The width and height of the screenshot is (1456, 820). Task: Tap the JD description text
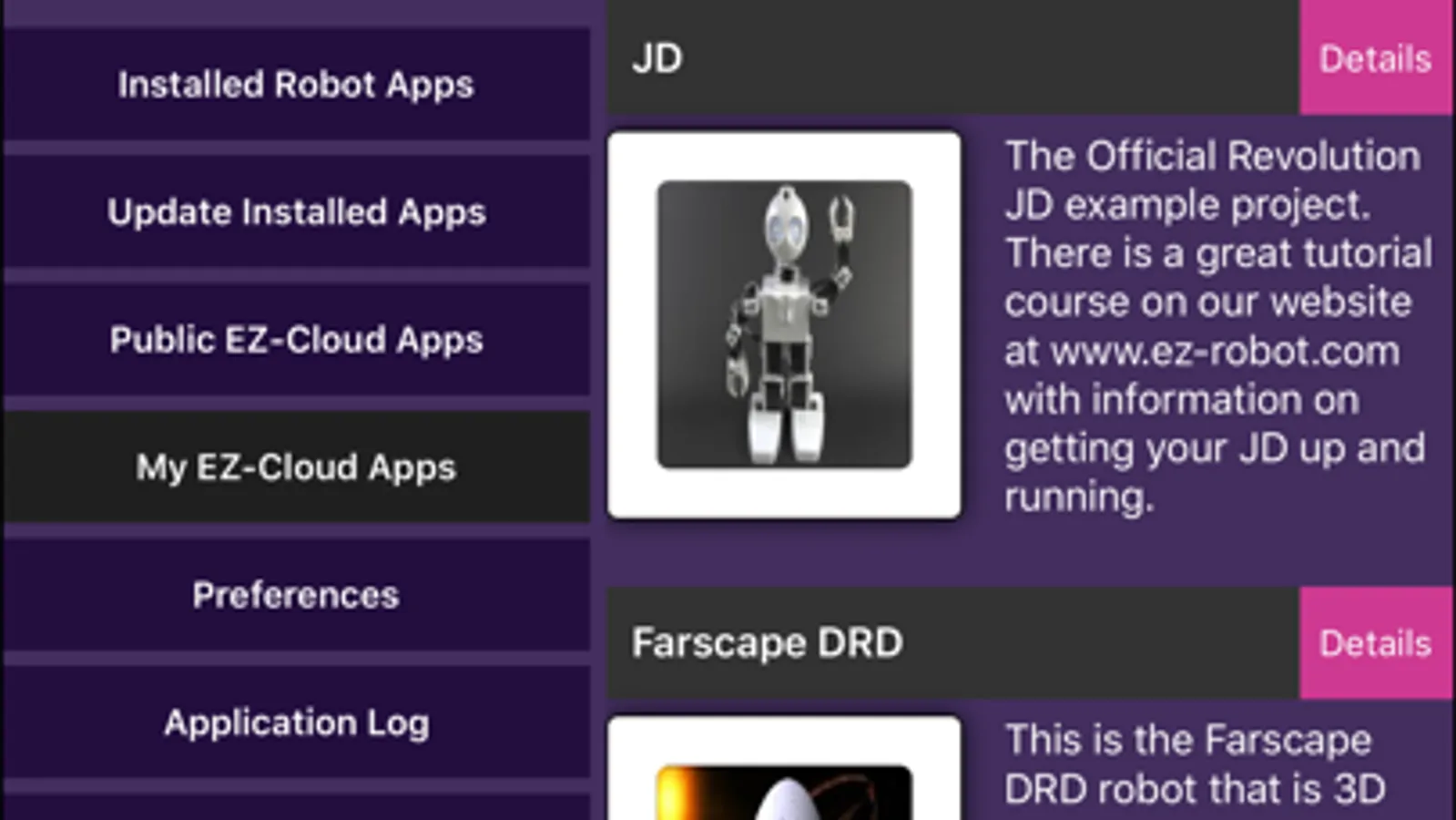coord(1217,326)
